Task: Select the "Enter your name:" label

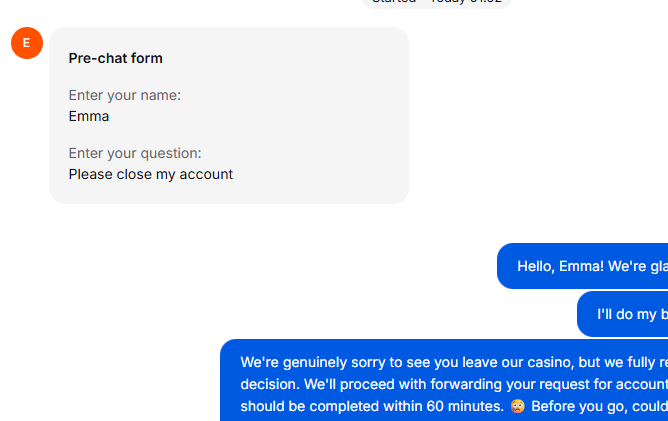Action: [124, 95]
